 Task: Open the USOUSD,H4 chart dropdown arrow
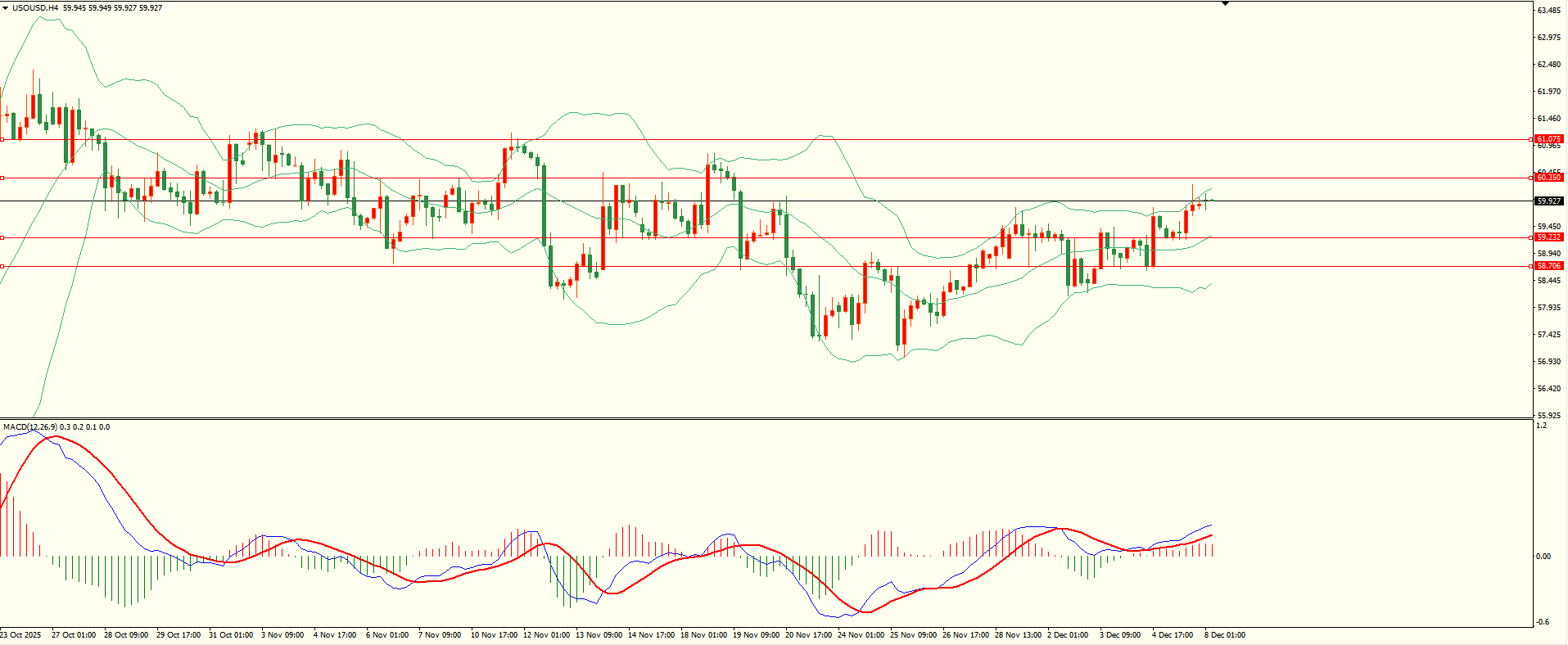[x=6, y=8]
